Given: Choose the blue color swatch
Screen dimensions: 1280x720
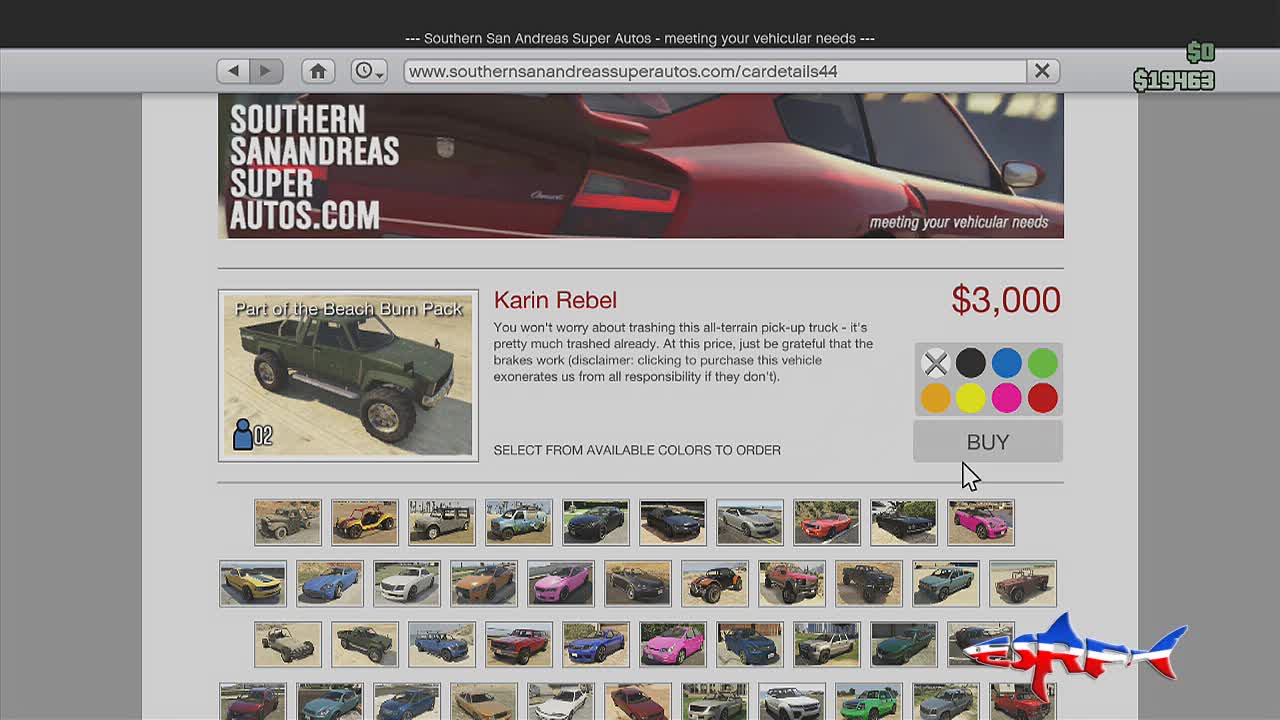Looking at the screenshot, I should point(1007,363).
